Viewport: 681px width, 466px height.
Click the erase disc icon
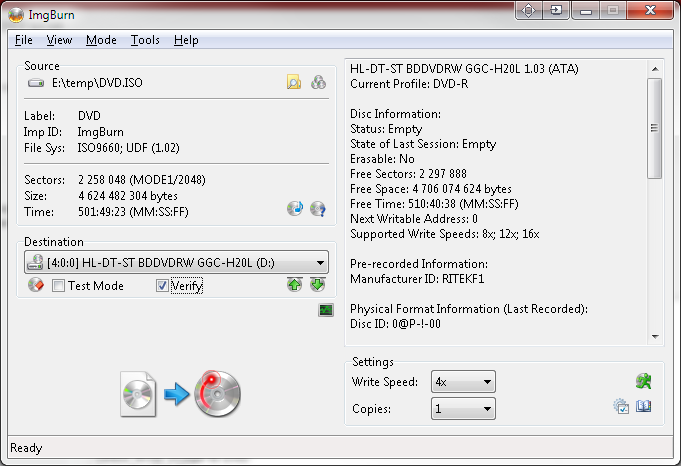pos(36,285)
